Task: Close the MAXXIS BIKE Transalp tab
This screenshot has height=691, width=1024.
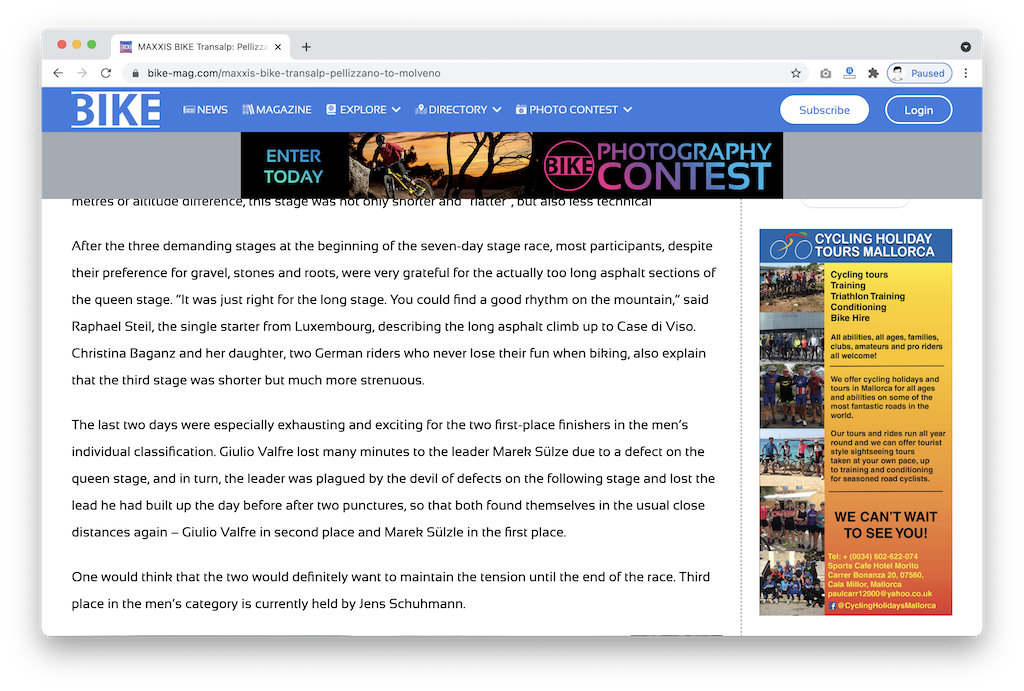Action: 277,47
